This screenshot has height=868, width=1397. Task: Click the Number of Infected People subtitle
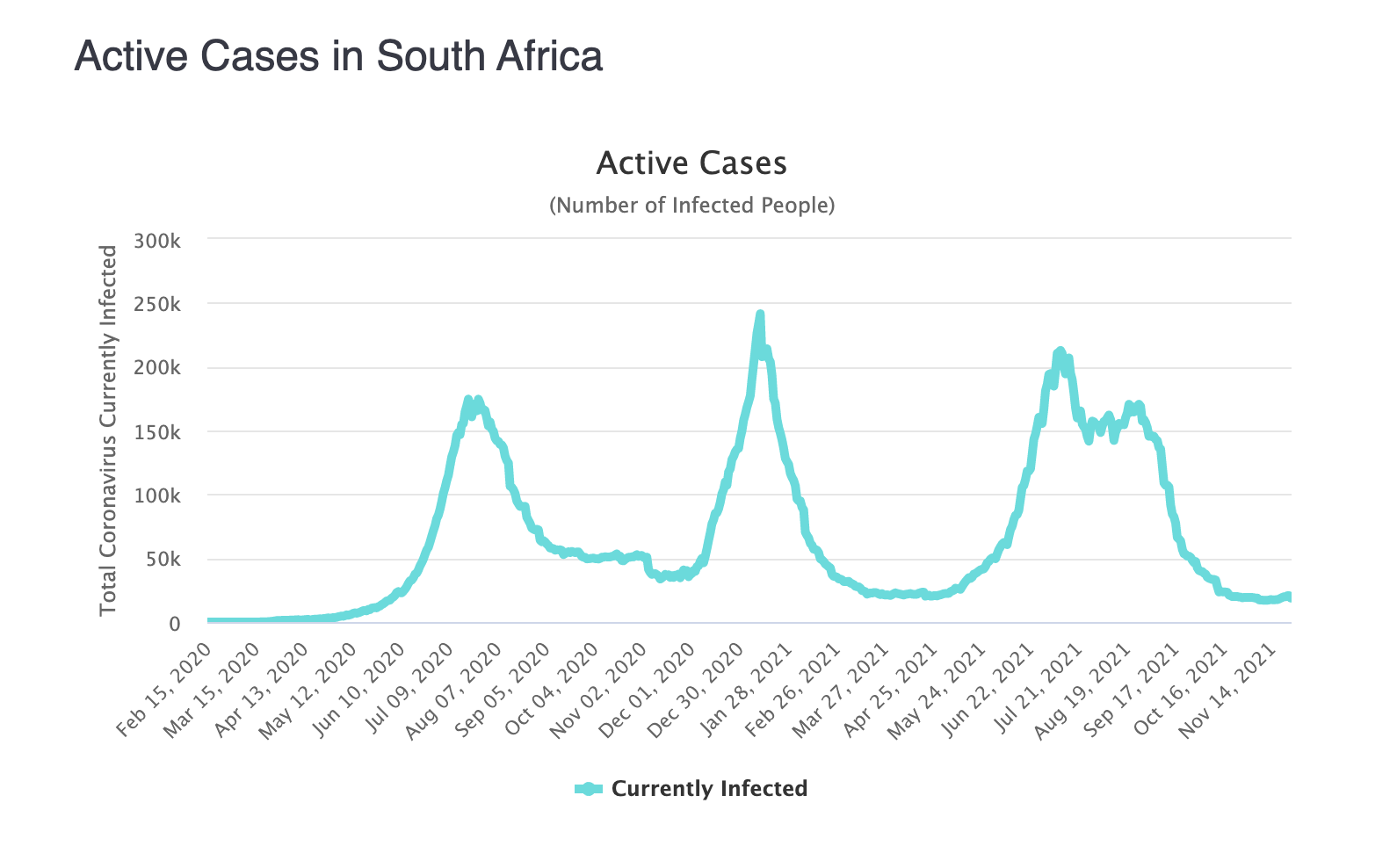click(x=691, y=206)
